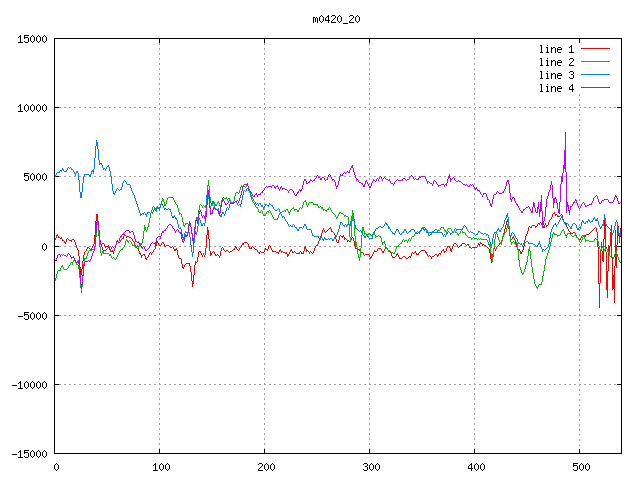Click the tallest magenta spike's peak

tap(565, 132)
